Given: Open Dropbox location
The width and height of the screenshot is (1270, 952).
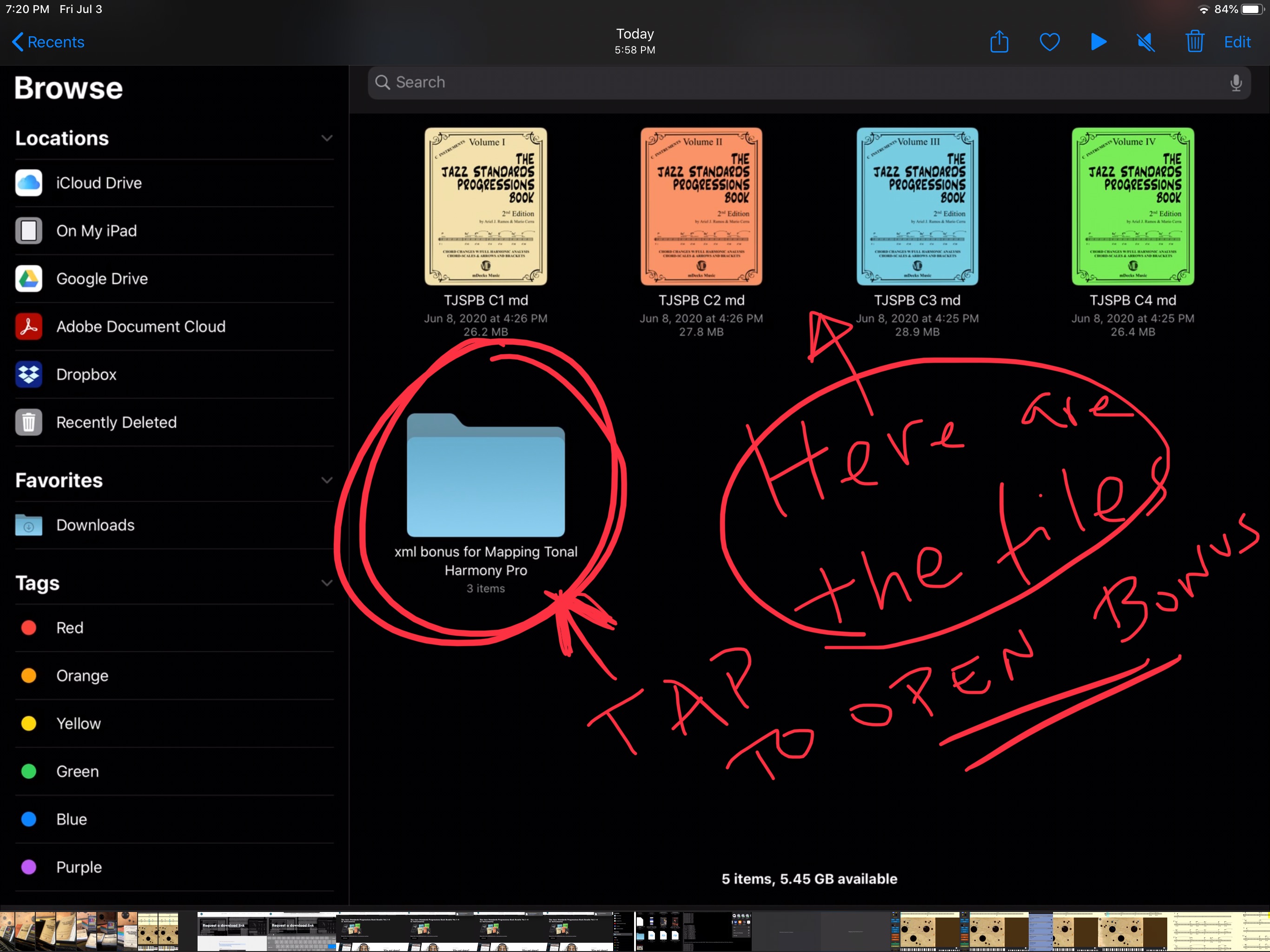Looking at the screenshot, I should point(174,374).
